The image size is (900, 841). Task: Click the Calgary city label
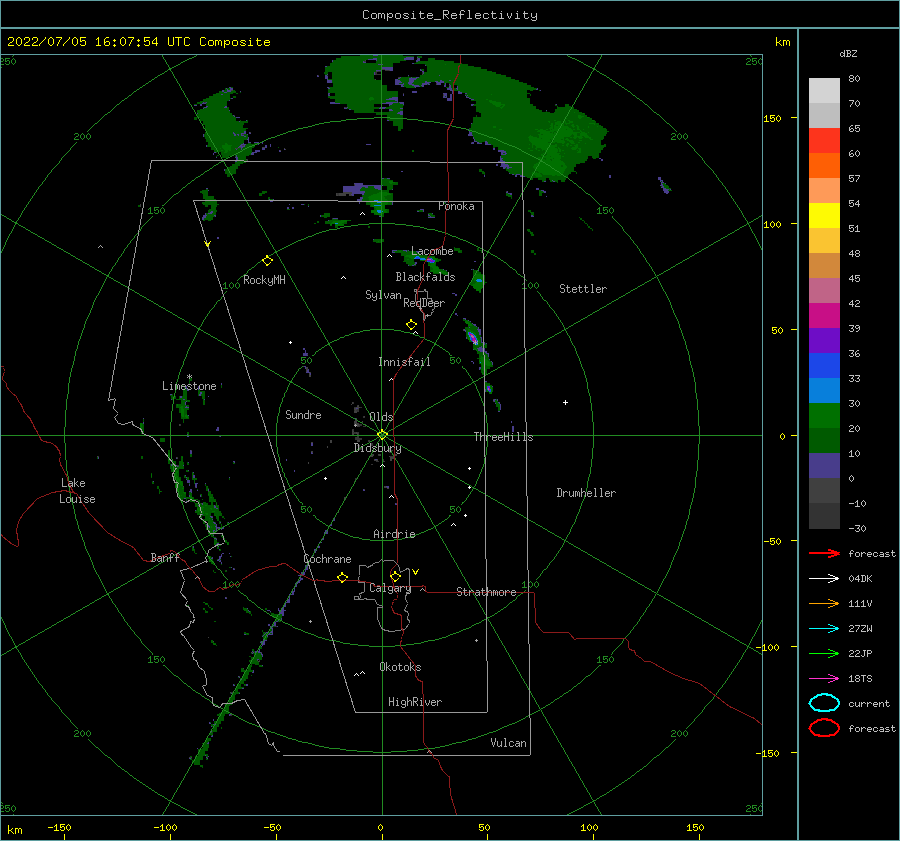390,588
